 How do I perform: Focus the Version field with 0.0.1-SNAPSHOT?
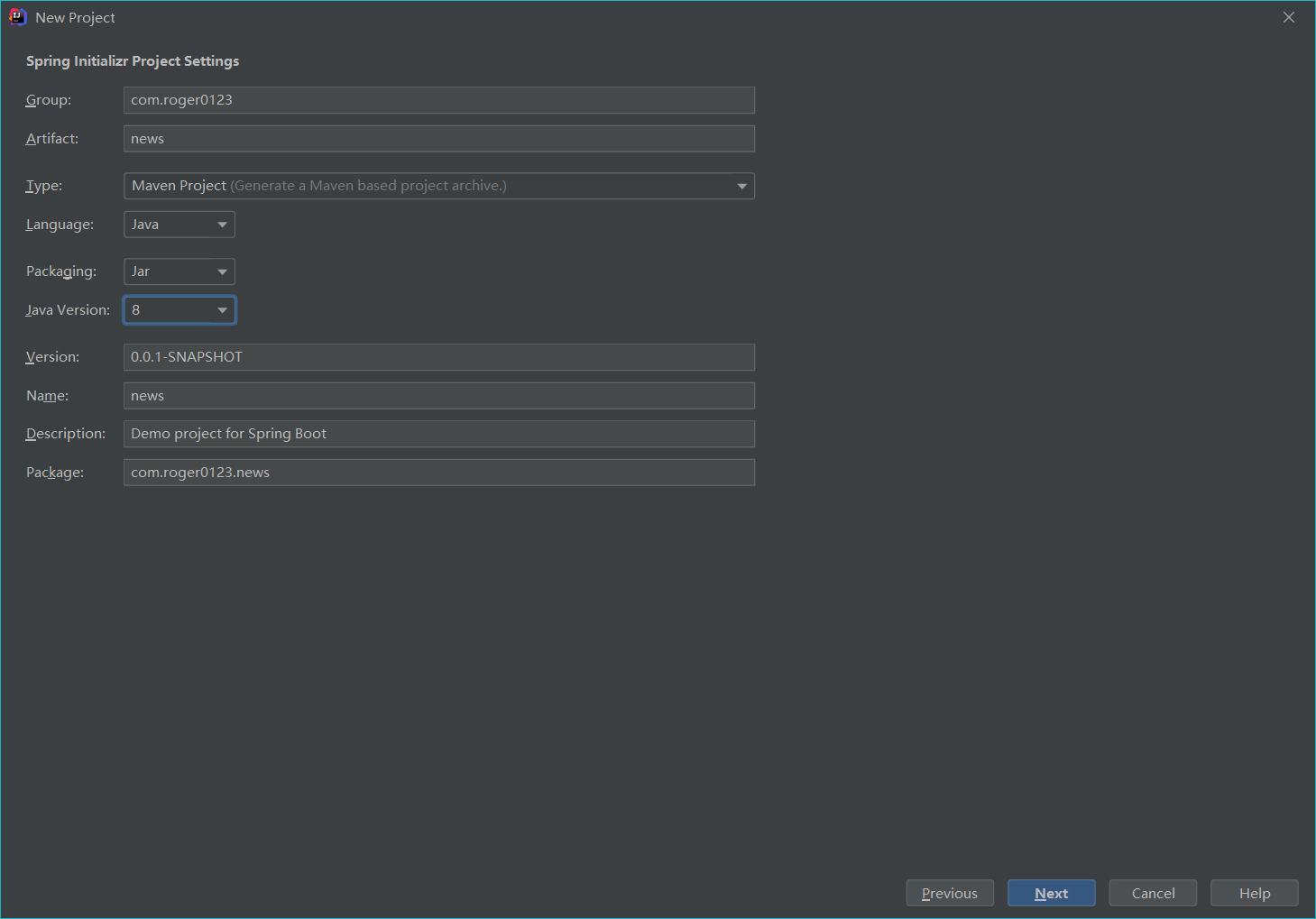[x=438, y=357]
